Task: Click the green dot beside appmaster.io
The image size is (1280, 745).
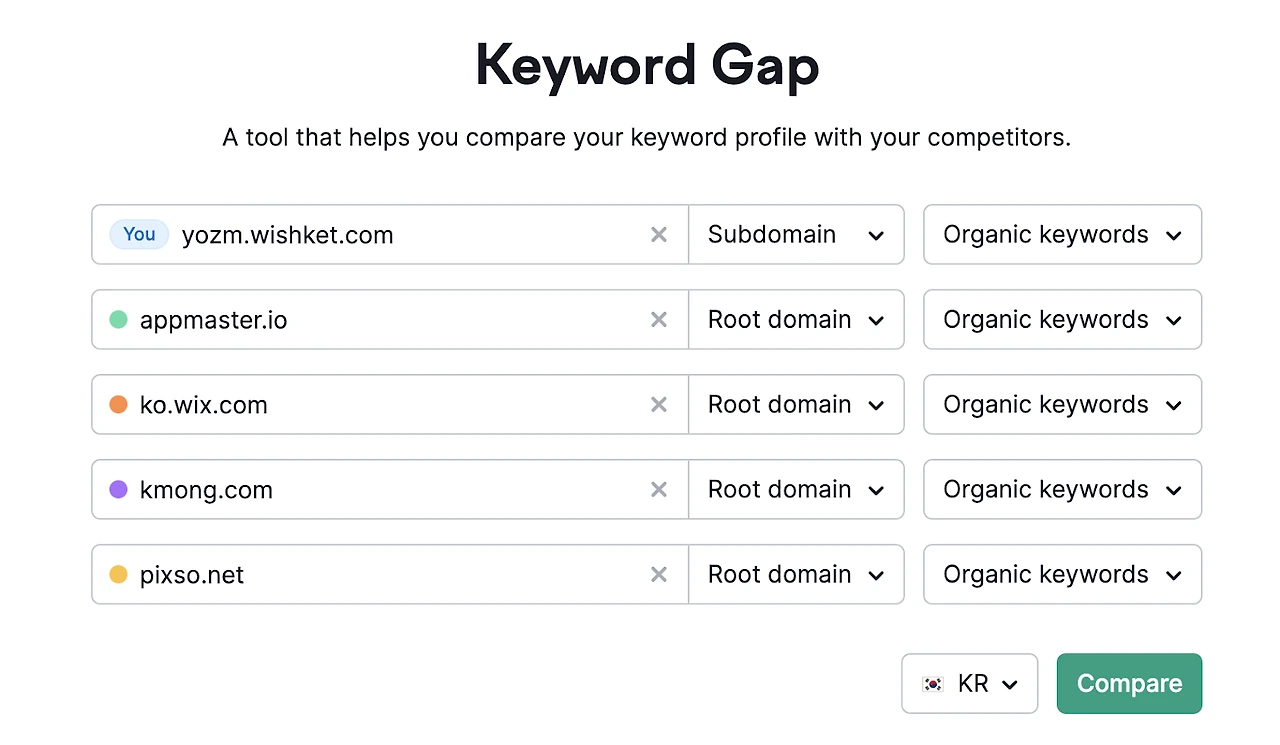Action: pos(118,320)
